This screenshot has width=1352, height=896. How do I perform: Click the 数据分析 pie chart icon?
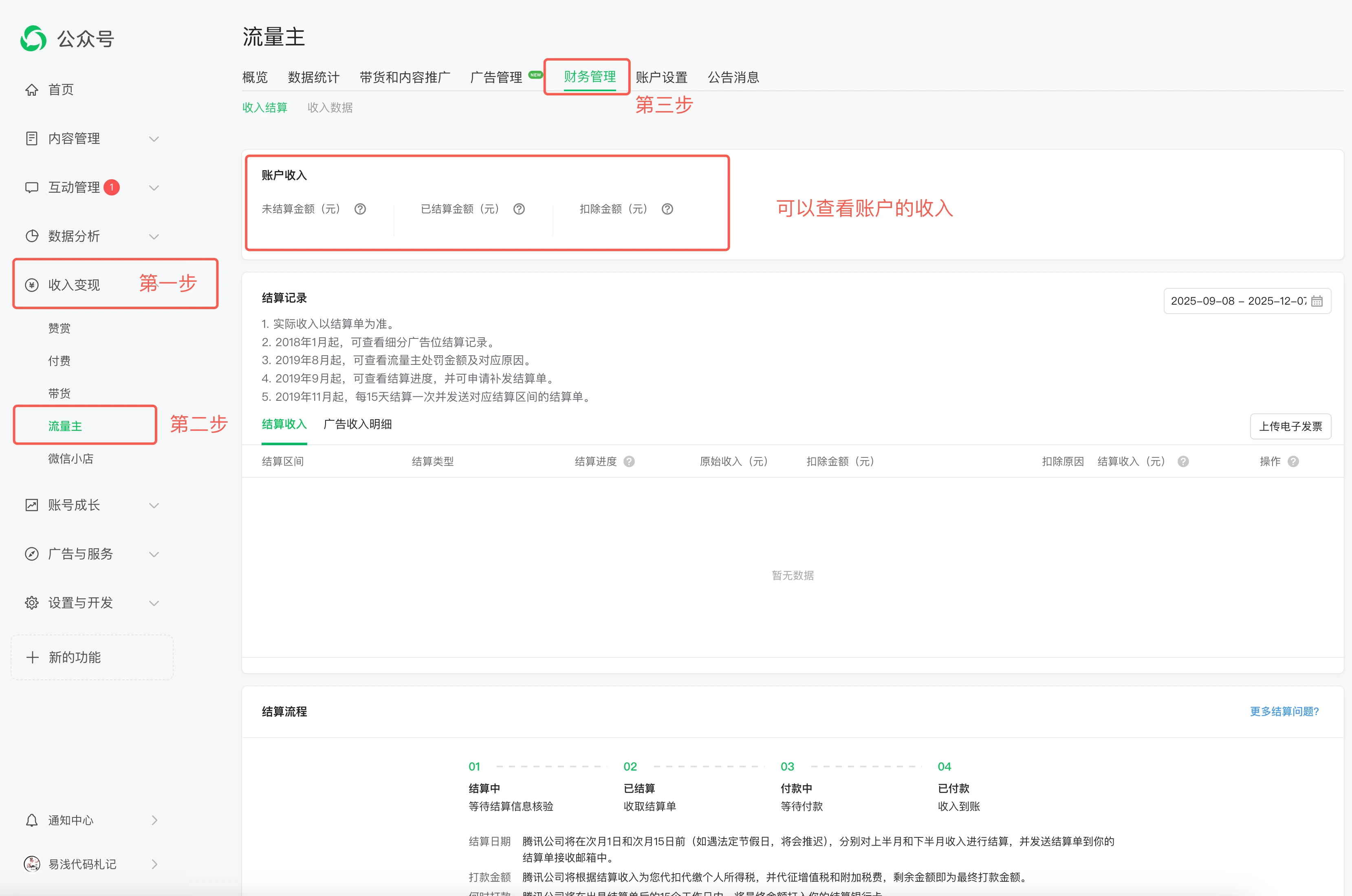point(32,236)
